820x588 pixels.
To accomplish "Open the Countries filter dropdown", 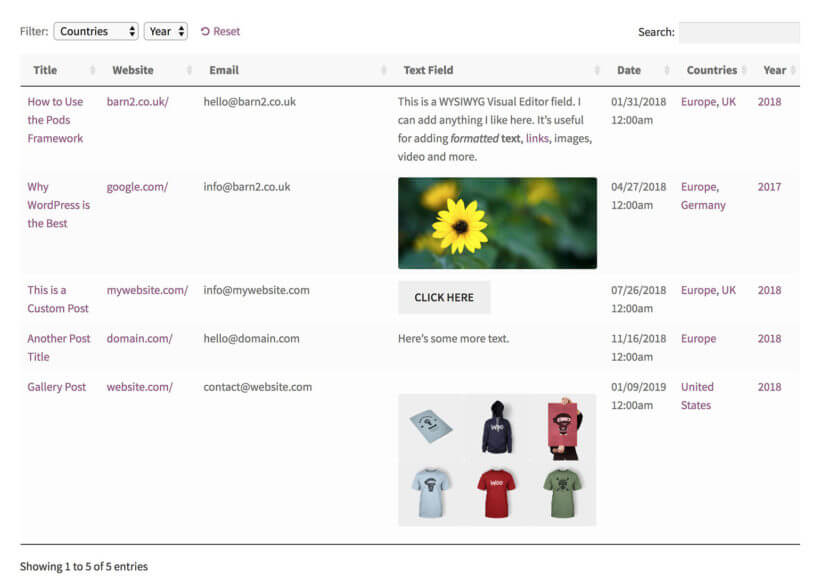I will (x=96, y=31).
